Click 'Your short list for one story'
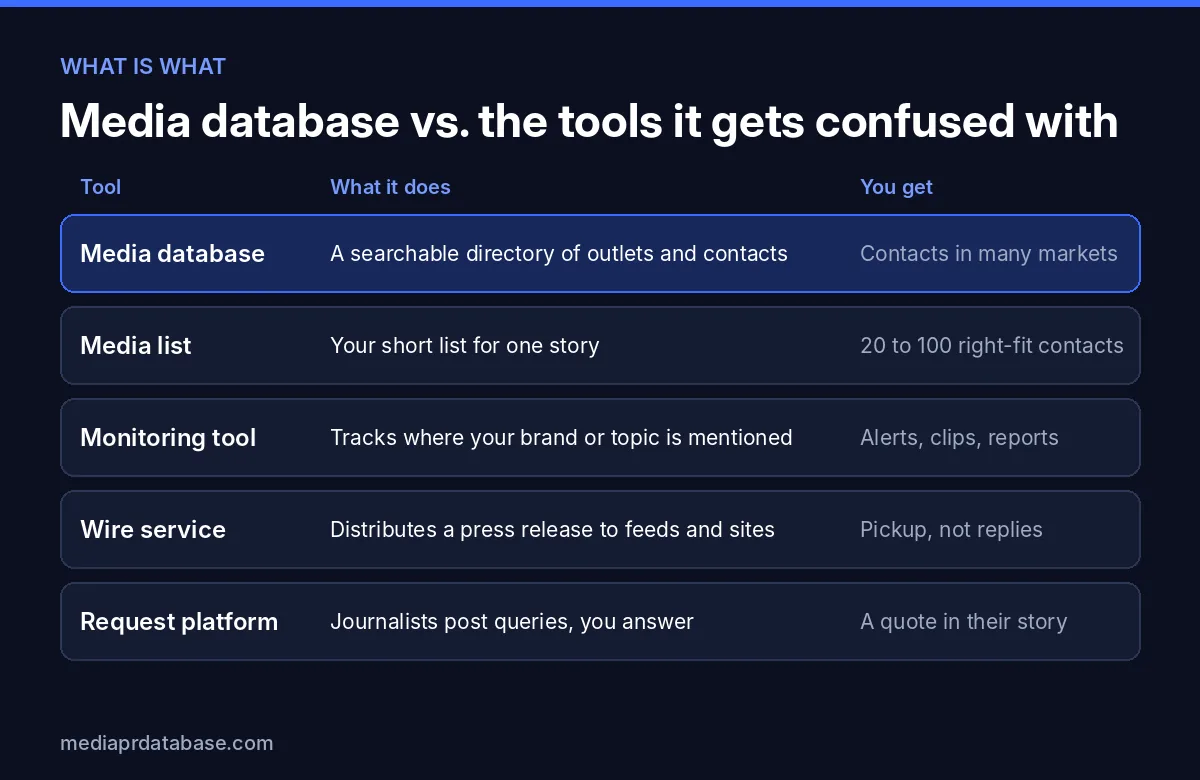This screenshot has height=780, width=1200. (465, 346)
